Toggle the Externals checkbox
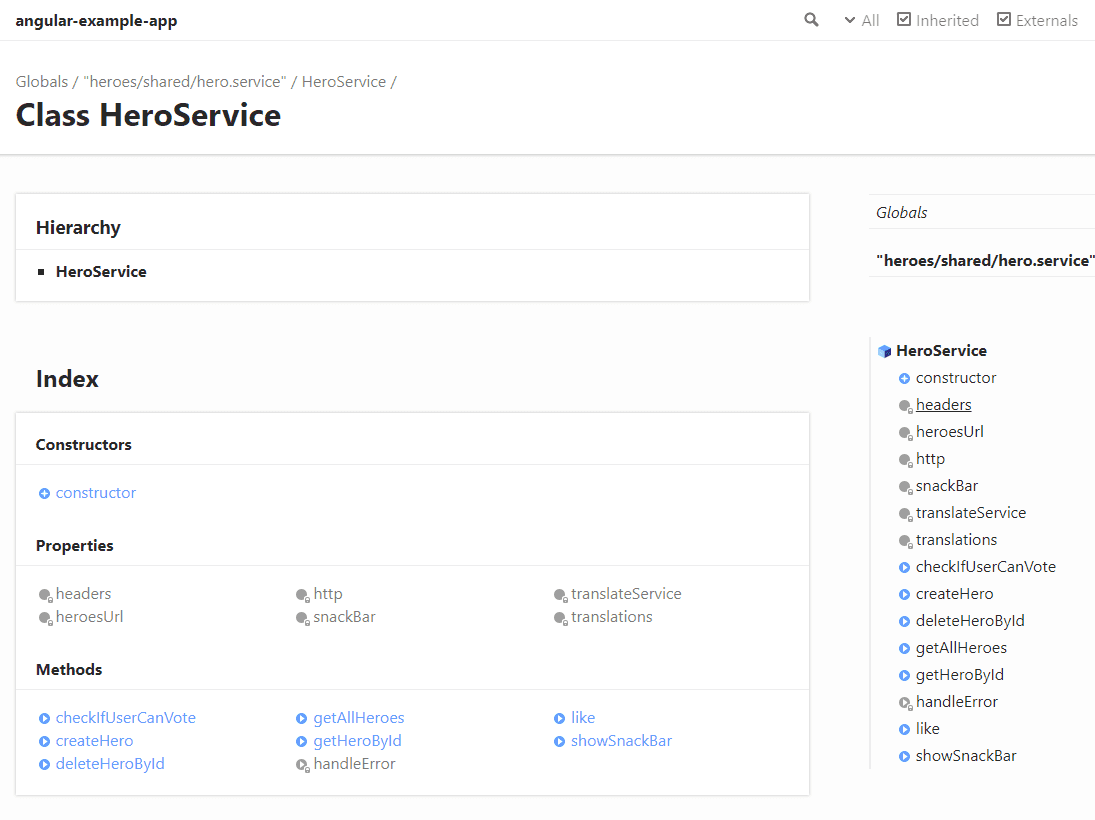Image resolution: width=1095 pixels, height=820 pixels. pos(1004,20)
